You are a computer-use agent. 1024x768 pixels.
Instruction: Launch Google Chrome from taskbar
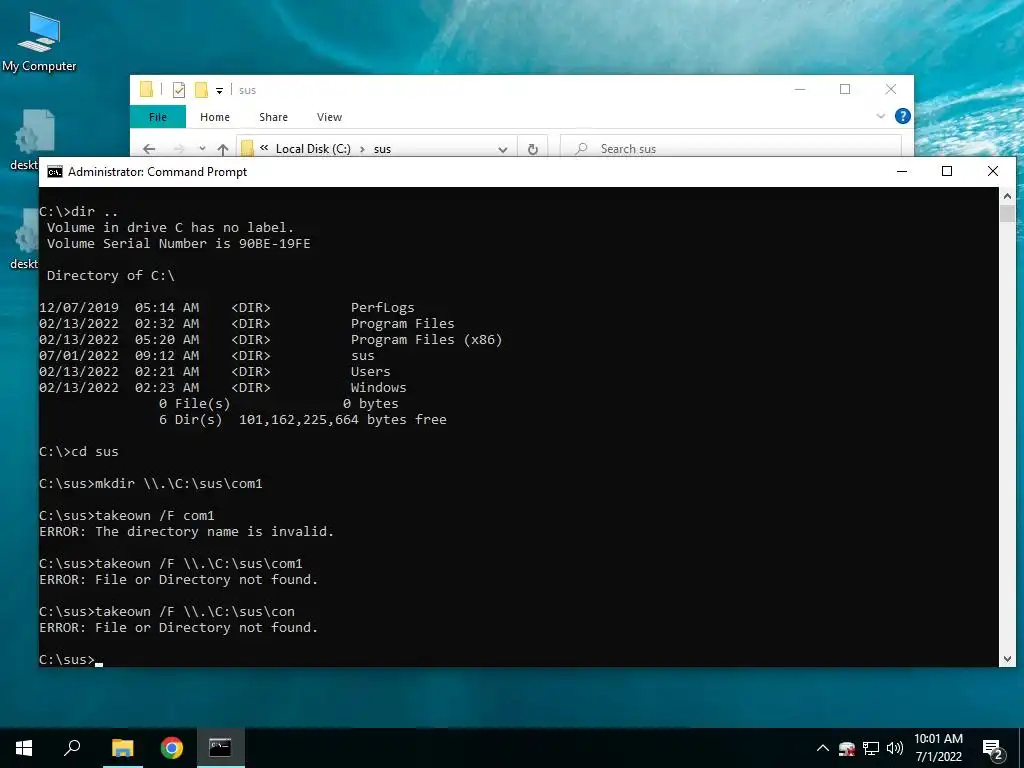click(x=172, y=748)
